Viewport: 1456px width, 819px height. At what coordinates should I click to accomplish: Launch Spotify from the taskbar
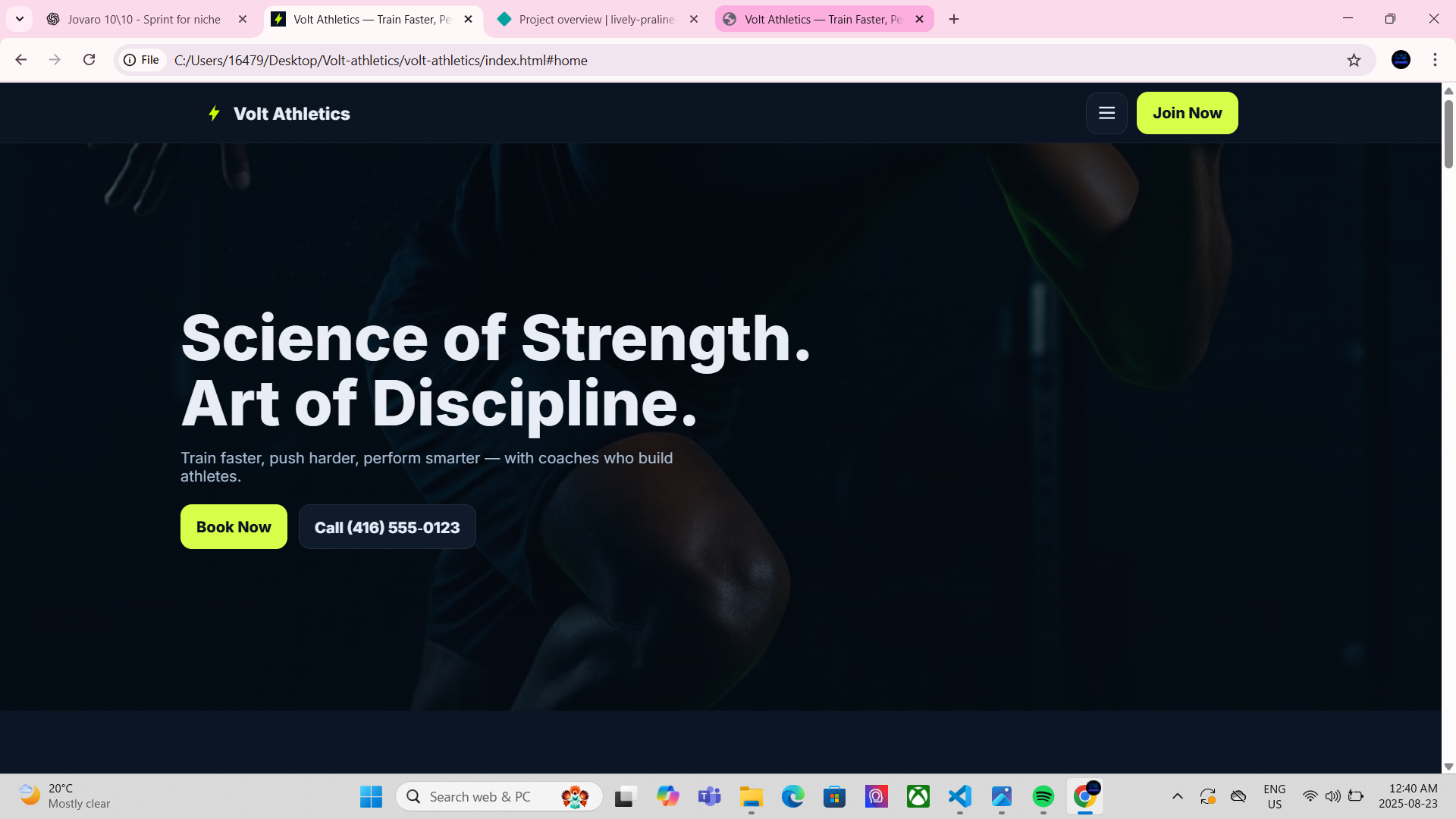(1043, 796)
